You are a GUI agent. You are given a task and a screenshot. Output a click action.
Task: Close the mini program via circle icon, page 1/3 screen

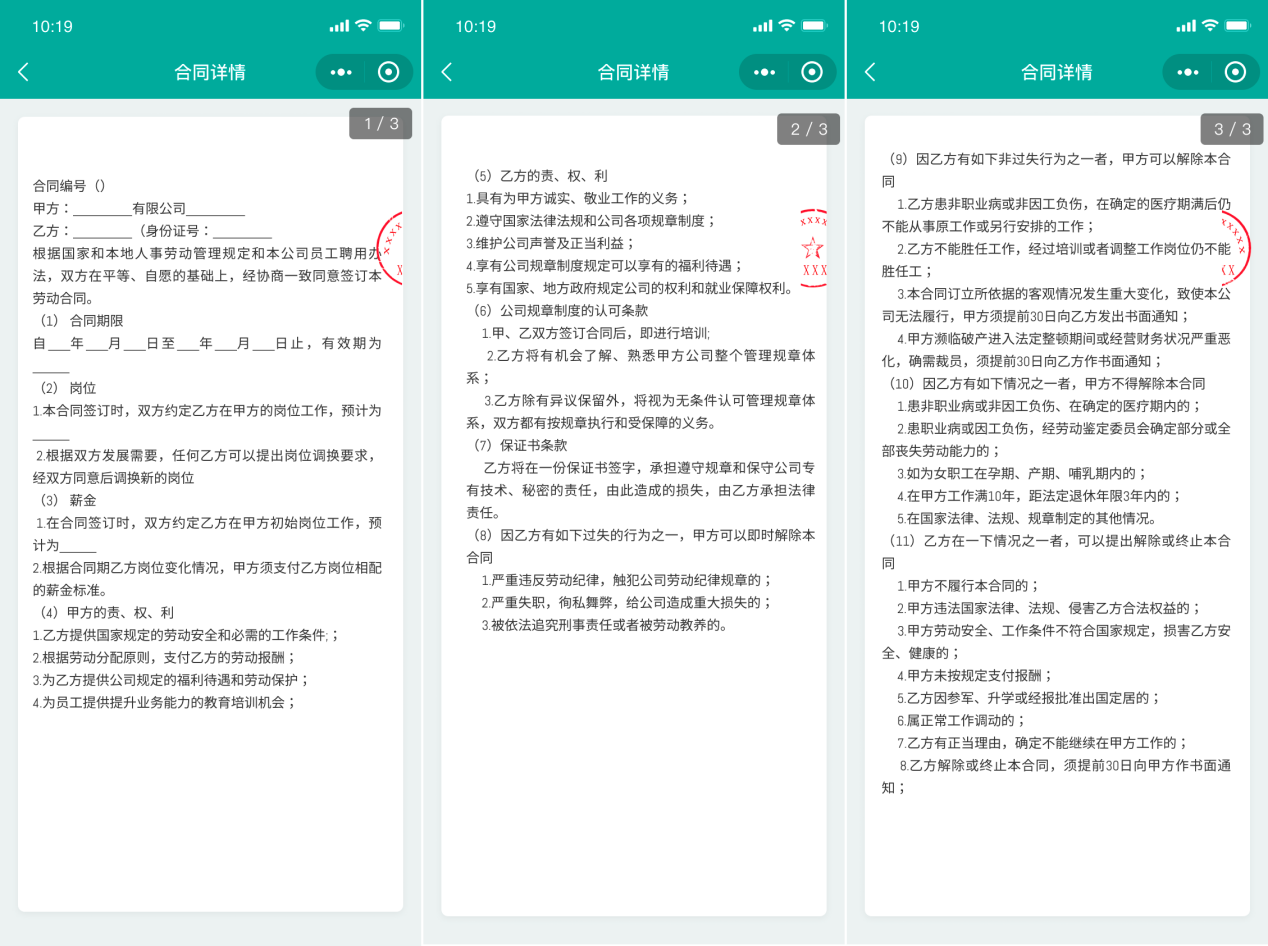[389, 72]
